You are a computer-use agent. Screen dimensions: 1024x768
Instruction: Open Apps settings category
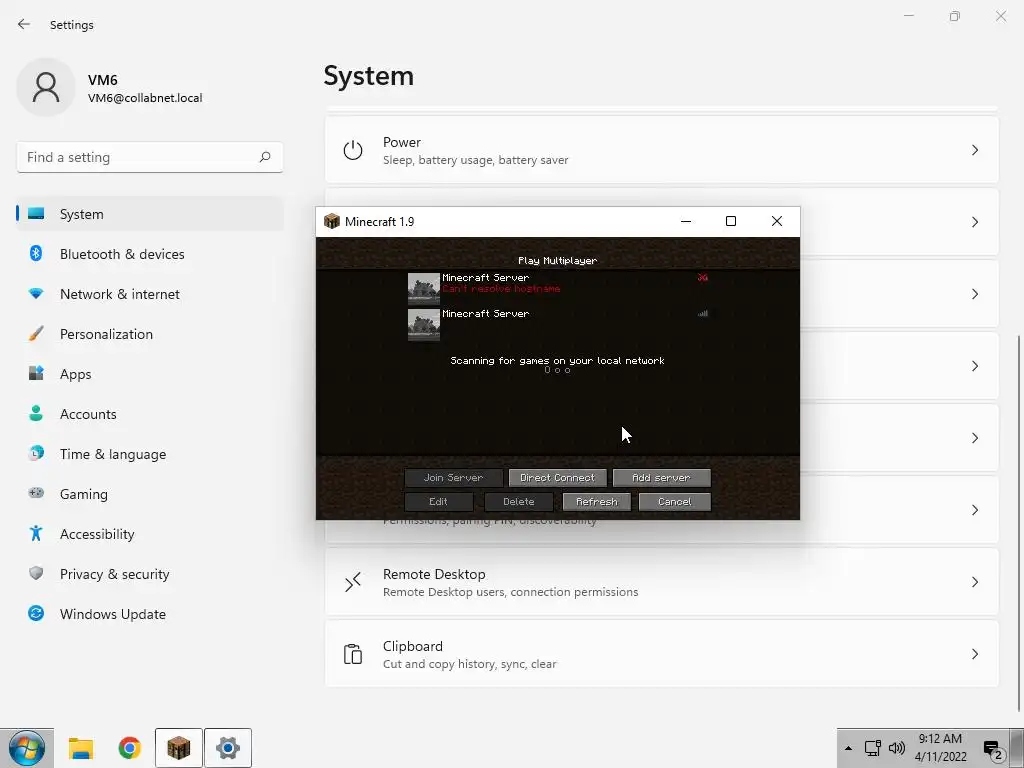coord(150,374)
